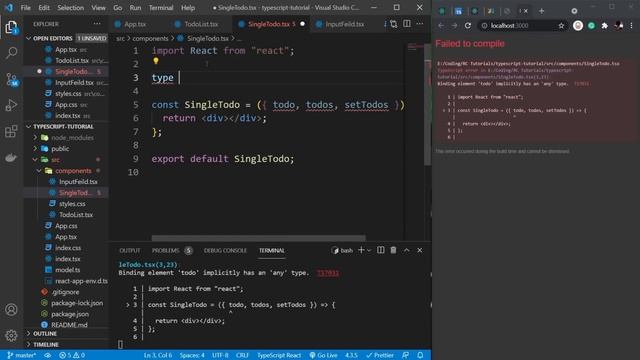The image size is (640, 360).
Task: Switch to the Output panel tab
Action: click(x=130, y=251)
